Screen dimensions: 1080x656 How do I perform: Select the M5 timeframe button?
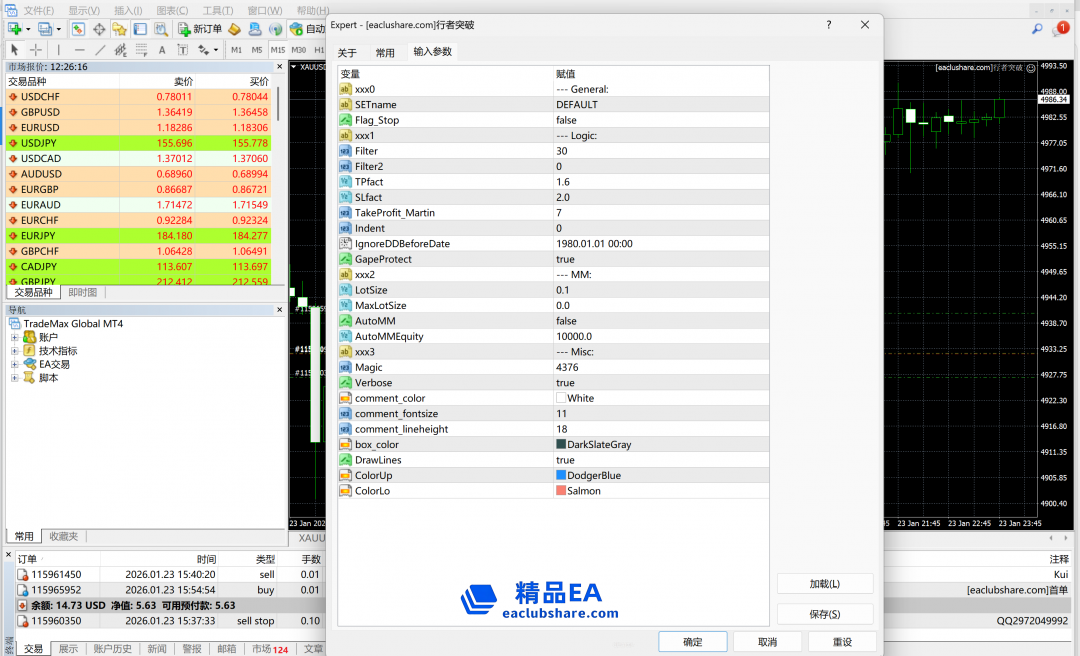coord(257,49)
